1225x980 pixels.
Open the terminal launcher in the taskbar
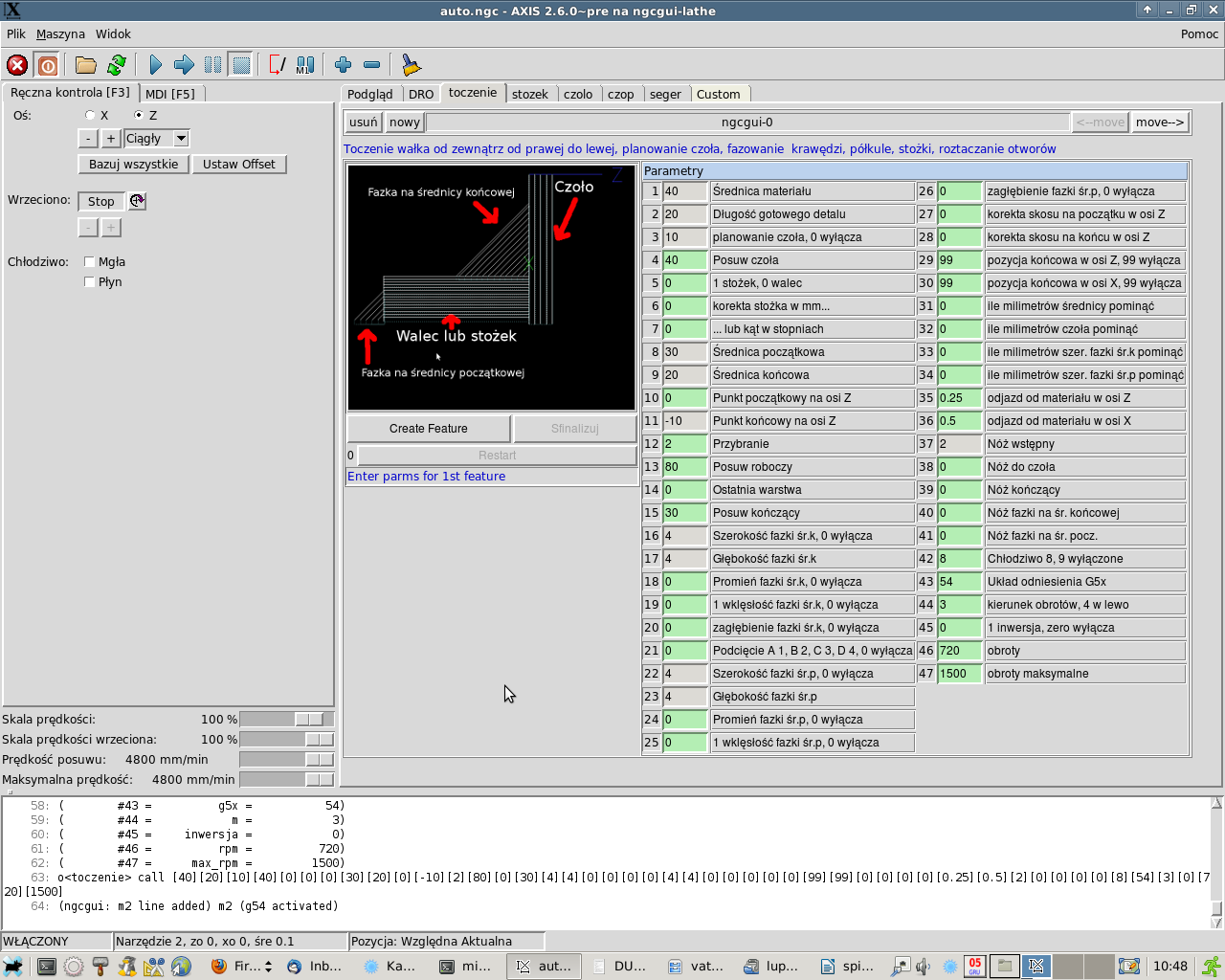coord(46,966)
